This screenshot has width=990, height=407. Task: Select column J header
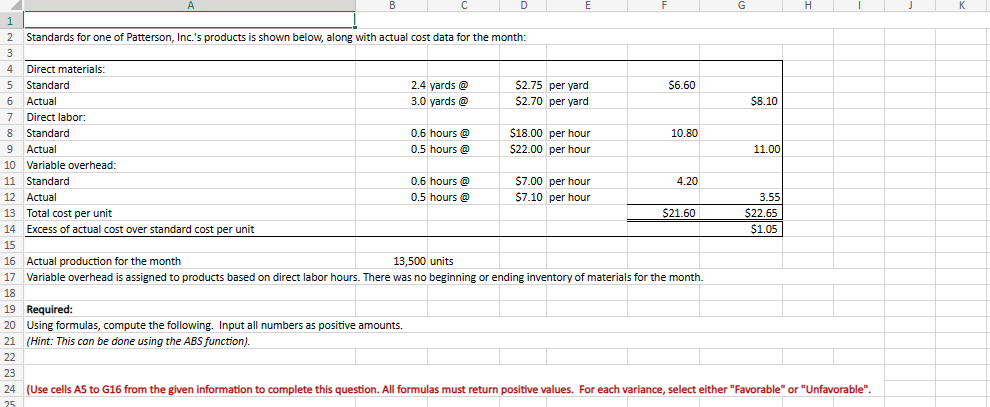point(909,6)
